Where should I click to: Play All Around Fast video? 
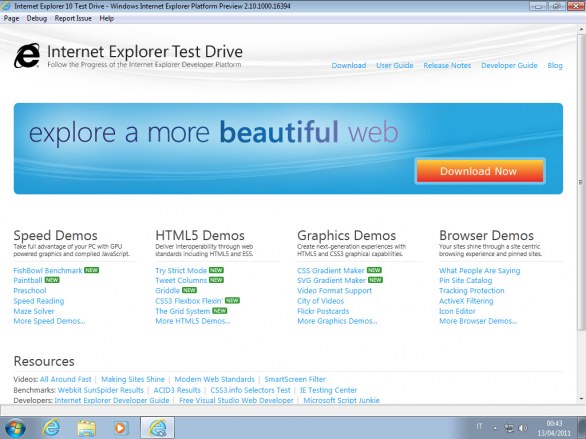[66, 379]
